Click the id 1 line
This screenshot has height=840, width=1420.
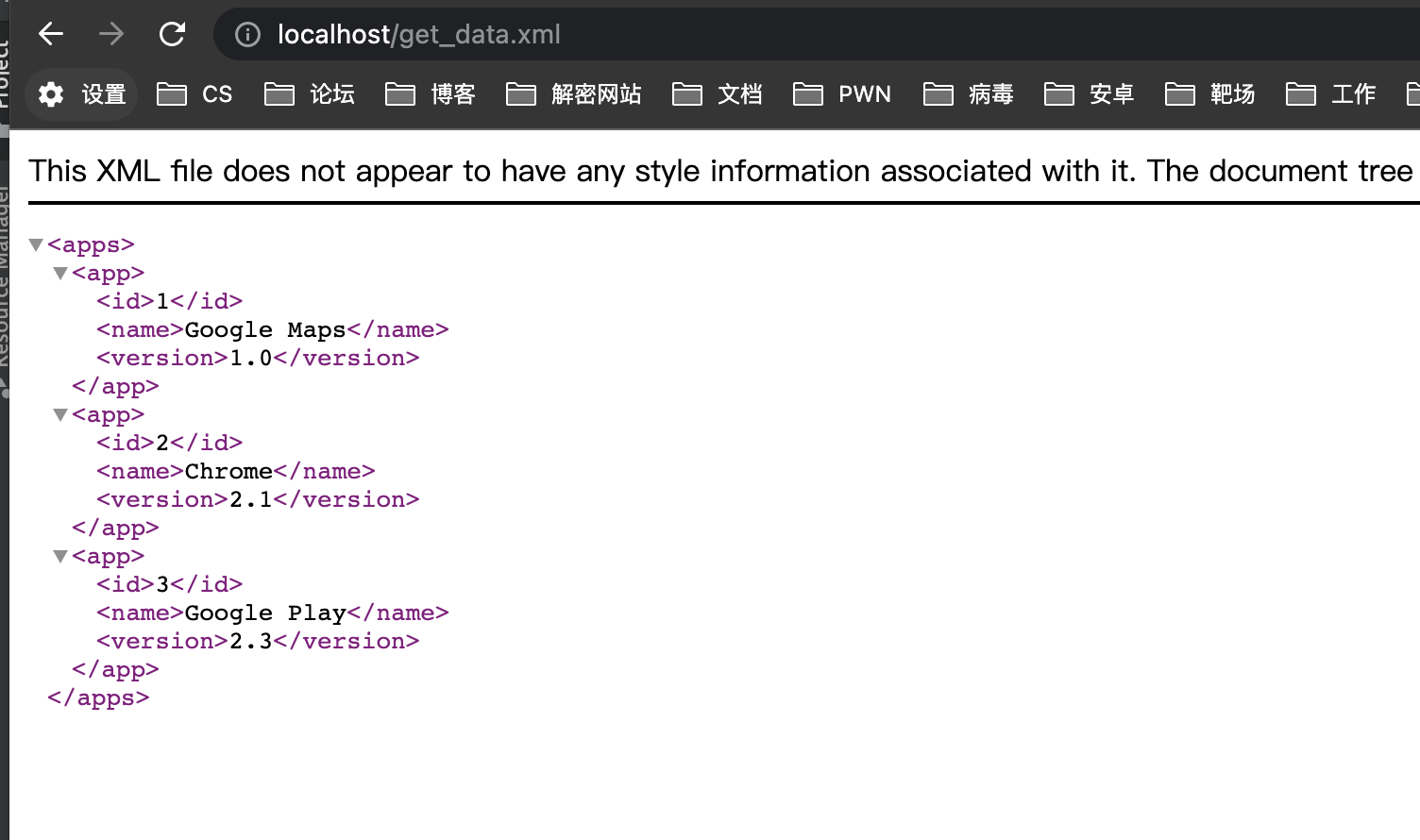coord(170,302)
